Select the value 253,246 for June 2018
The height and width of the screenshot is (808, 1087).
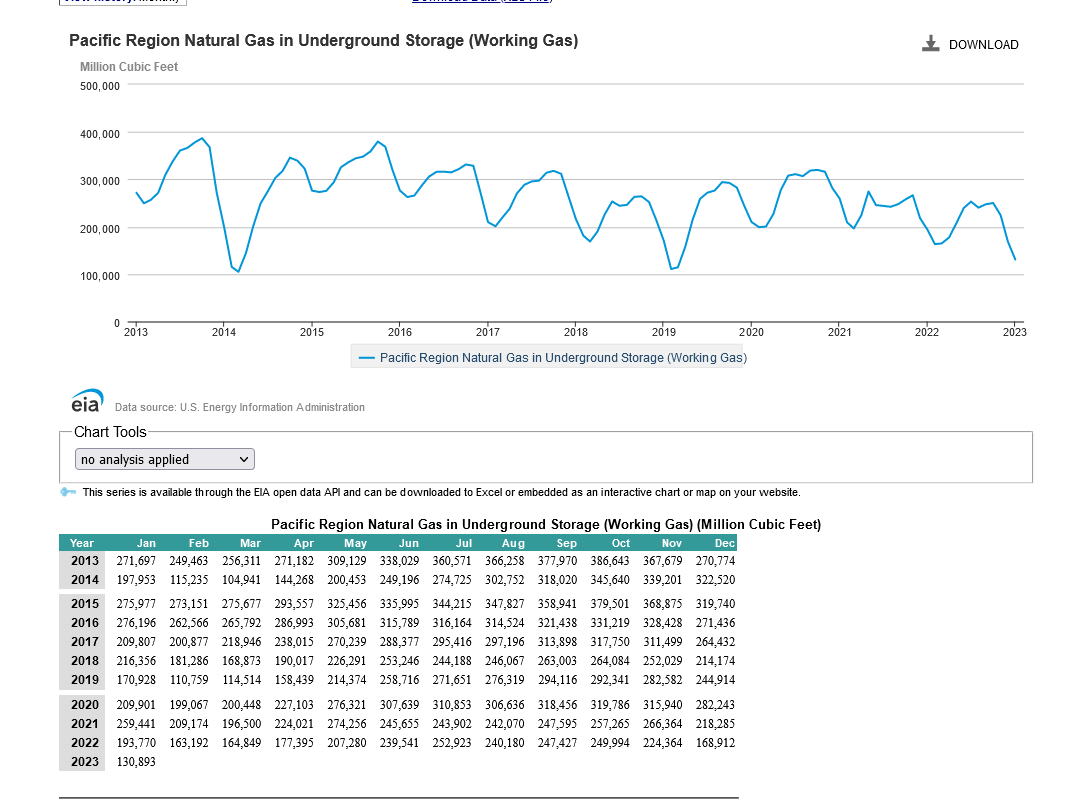click(399, 660)
